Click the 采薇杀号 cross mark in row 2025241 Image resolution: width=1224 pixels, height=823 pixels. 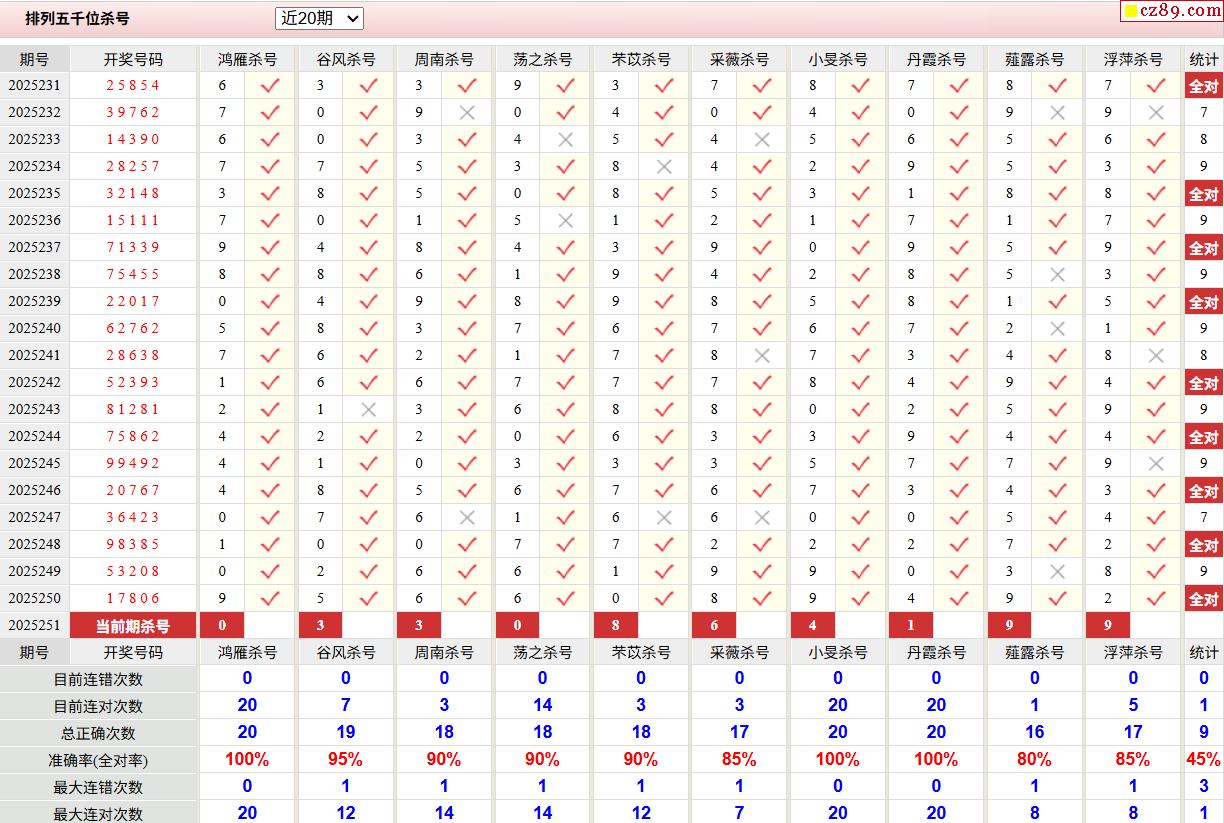pyautogui.click(x=762, y=356)
